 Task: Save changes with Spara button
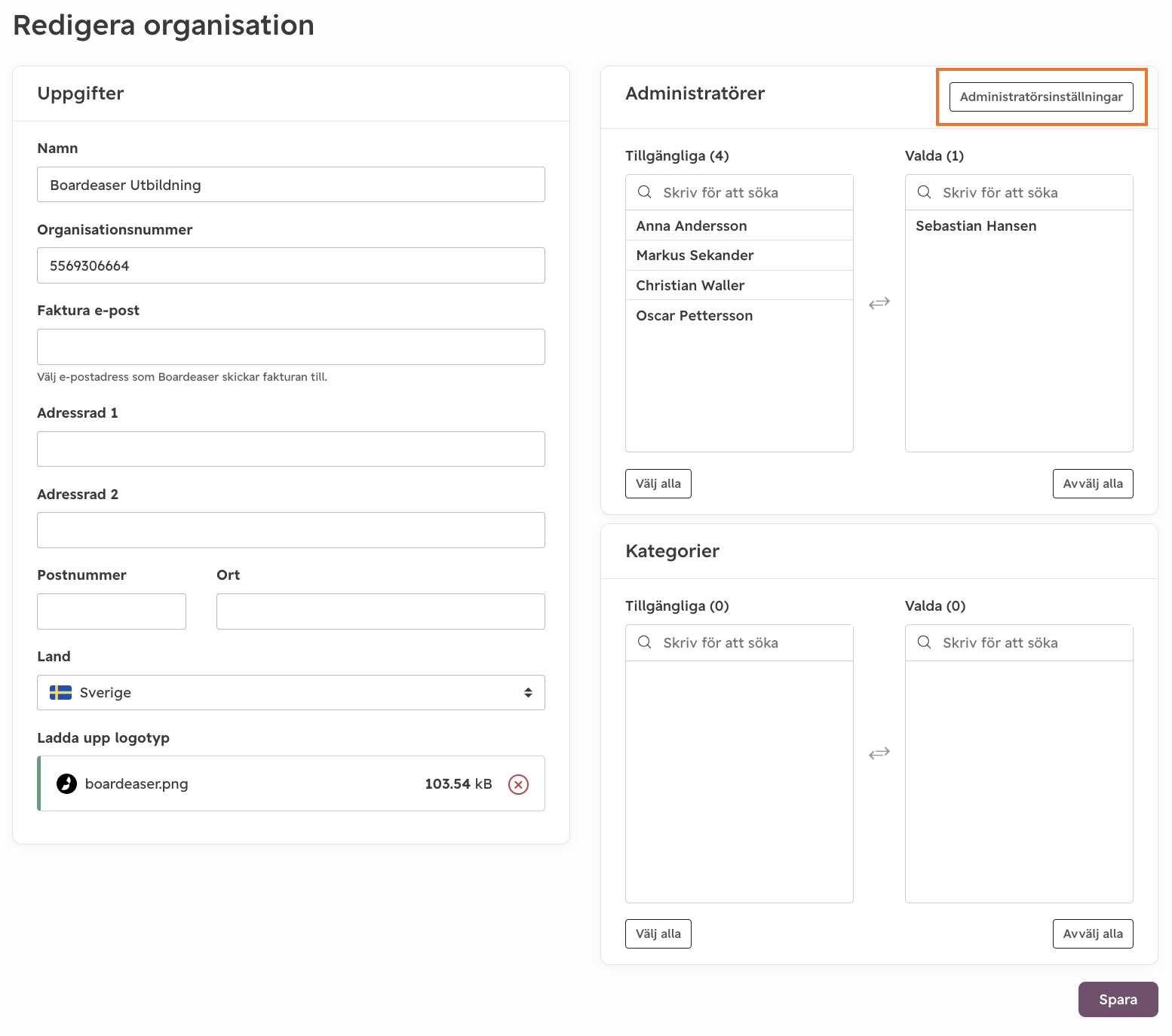[1118, 1000]
